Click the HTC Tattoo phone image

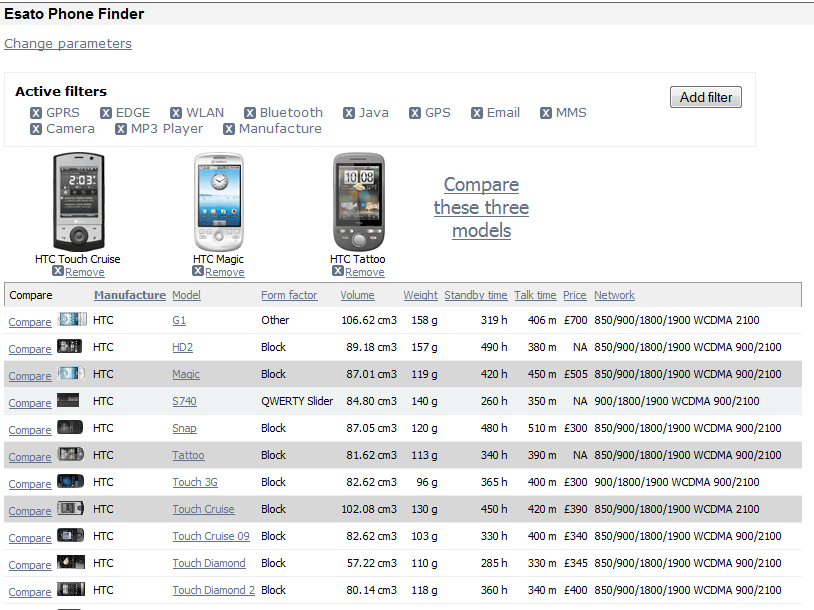pos(359,202)
